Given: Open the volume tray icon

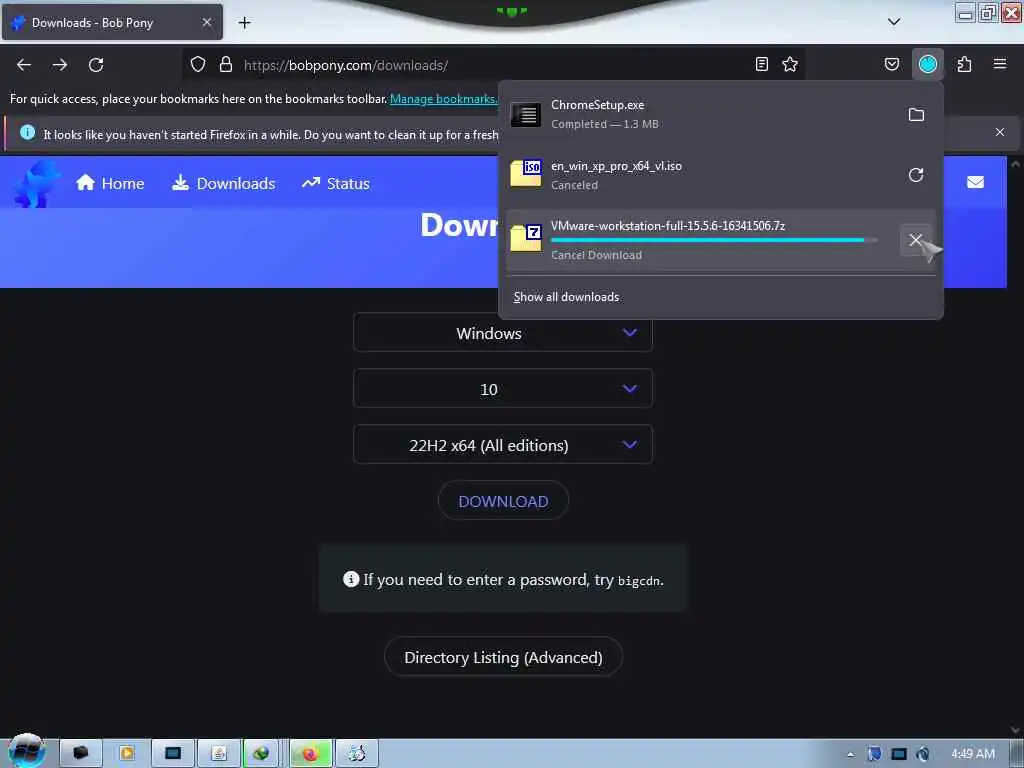Looking at the screenshot, I should [923, 754].
